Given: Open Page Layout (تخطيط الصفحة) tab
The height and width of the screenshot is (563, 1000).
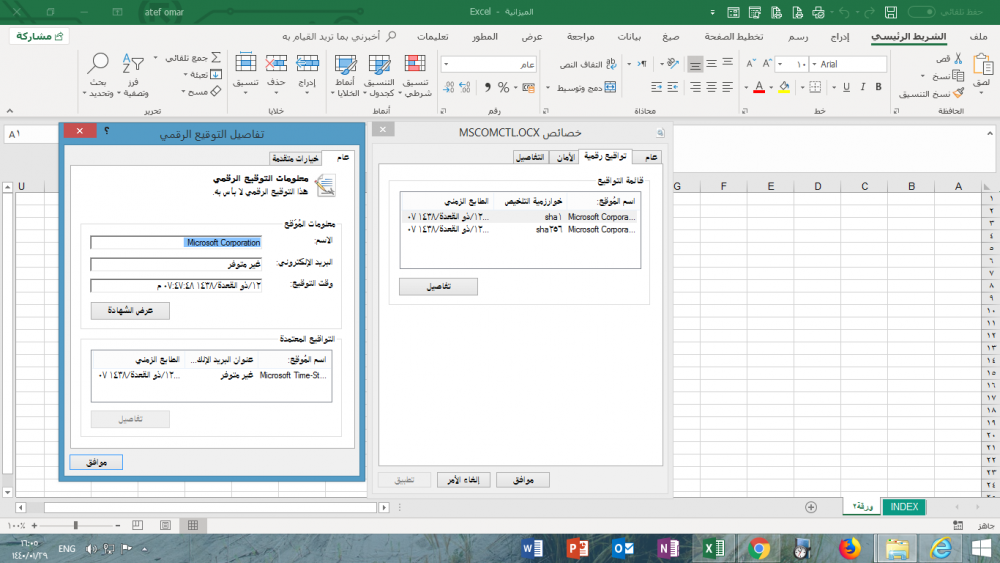Looking at the screenshot, I should (733, 36).
